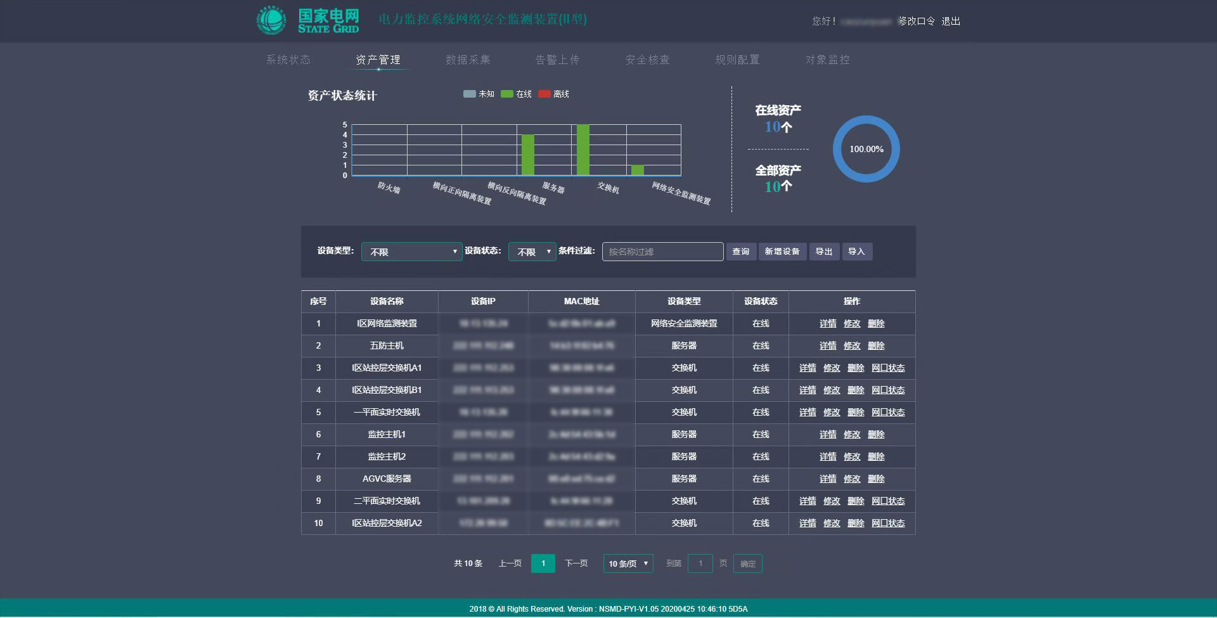Open the 告警上传 tab
This screenshot has width=1217, height=618.
click(557, 60)
